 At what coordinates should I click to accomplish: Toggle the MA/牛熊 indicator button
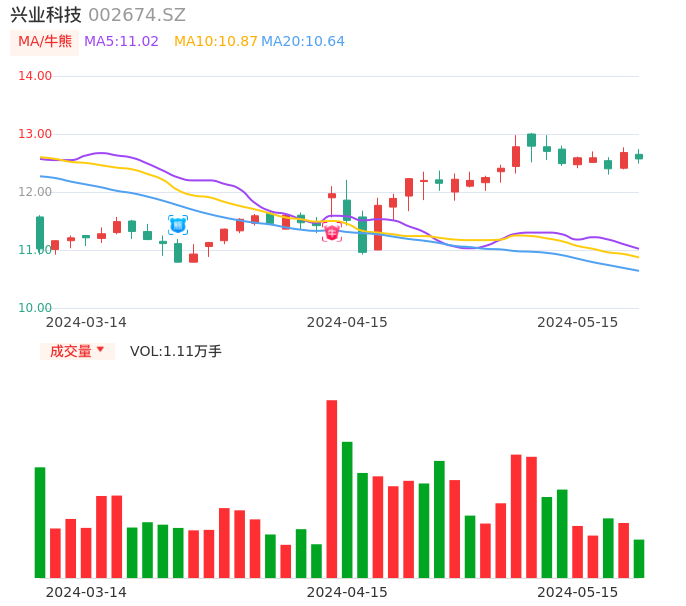coord(45,42)
